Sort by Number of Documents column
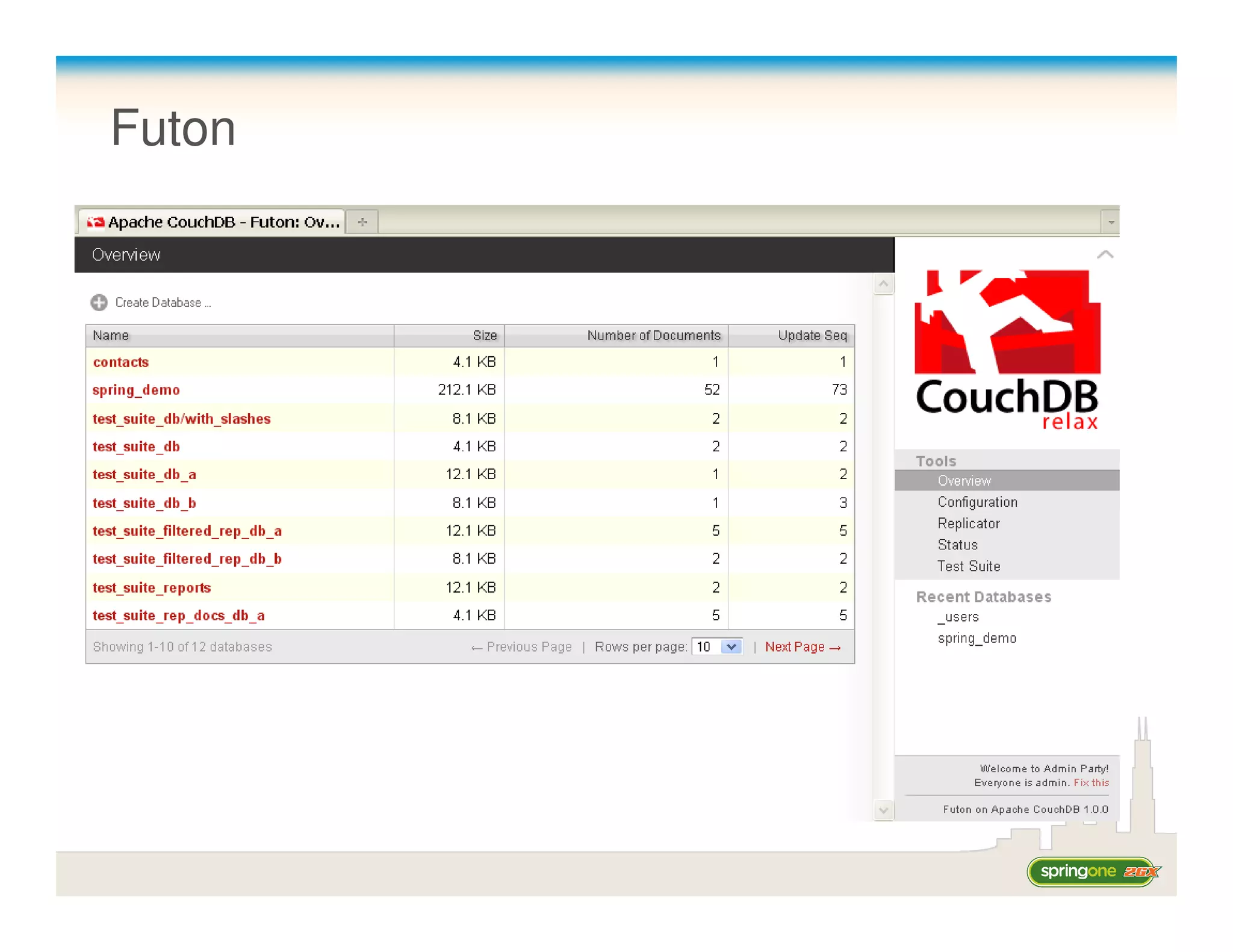This screenshot has height=952, width=1233. click(x=653, y=335)
